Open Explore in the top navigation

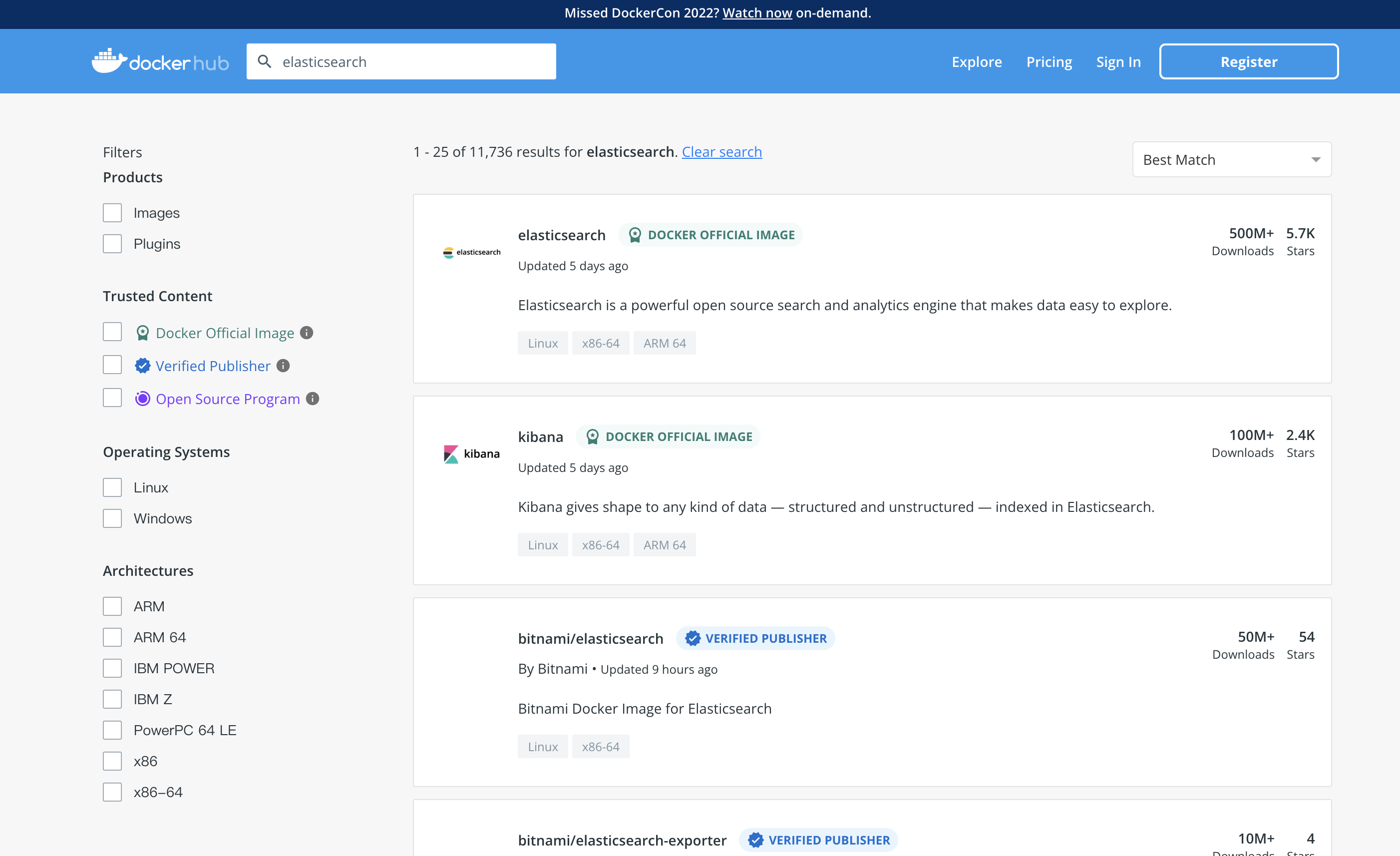[976, 61]
